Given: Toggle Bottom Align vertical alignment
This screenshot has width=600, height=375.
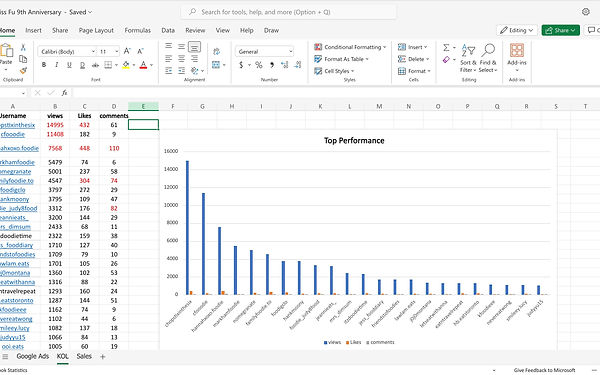Looking at the screenshot, I should tap(194, 47).
